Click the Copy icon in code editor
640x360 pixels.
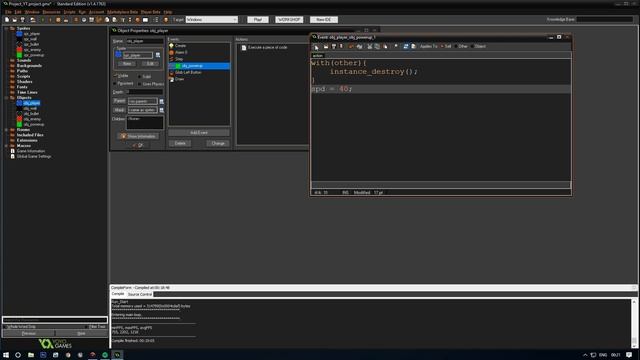pyautogui.click(x=377, y=47)
